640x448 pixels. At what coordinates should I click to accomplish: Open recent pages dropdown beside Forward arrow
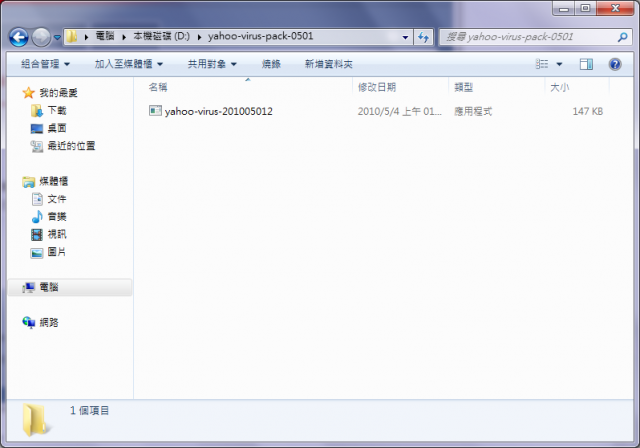pyautogui.click(x=57, y=37)
